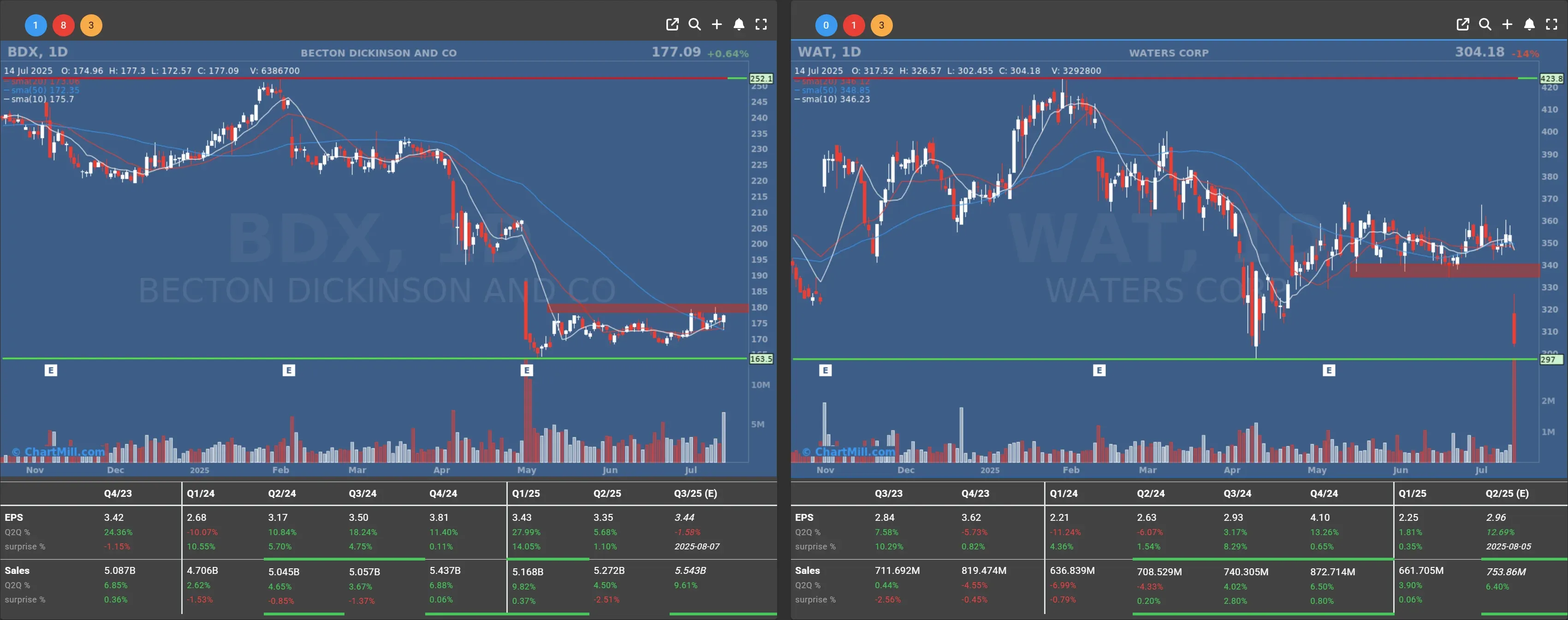Click BDX change percent +0.64%
Viewport: 1568px width, 620px height.
pyautogui.click(x=727, y=54)
